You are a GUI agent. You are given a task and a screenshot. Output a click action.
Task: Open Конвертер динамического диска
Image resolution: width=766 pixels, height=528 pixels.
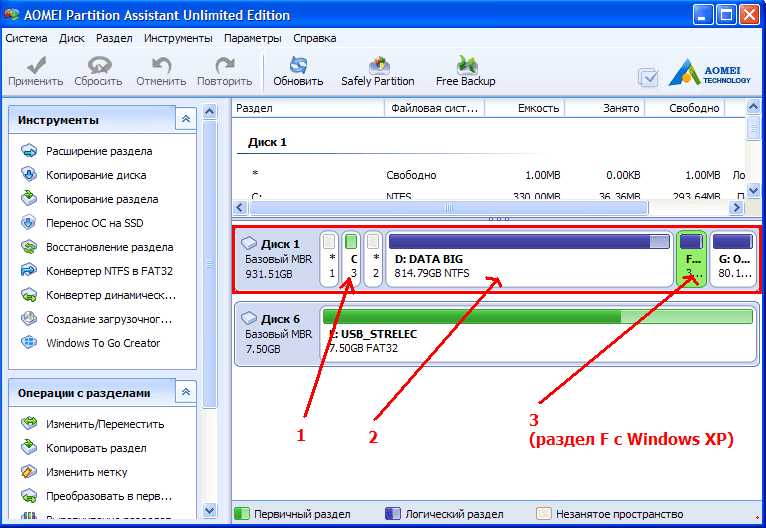98,295
